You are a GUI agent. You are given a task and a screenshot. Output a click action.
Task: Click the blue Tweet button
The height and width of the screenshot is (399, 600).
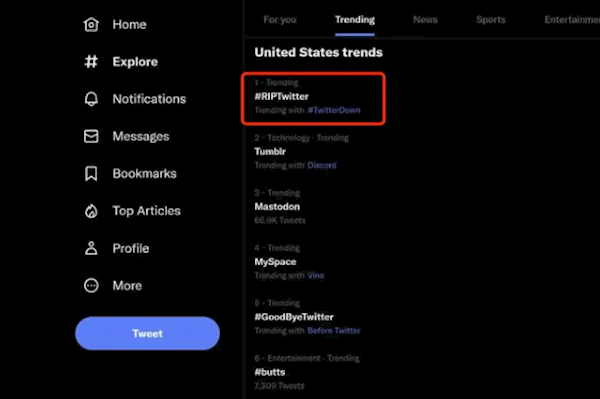[147, 333]
